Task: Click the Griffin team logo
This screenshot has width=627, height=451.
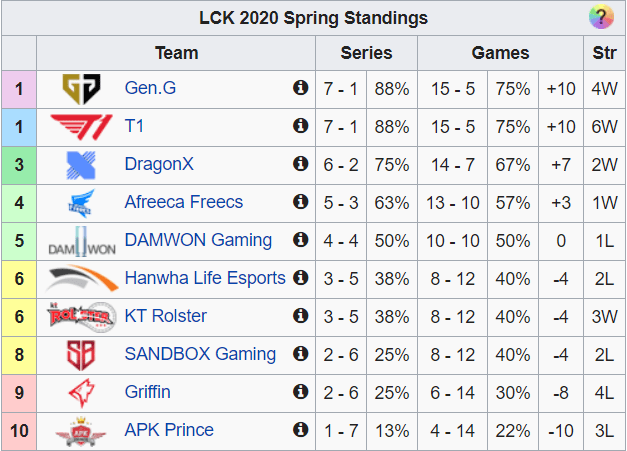Action: (80, 392)
